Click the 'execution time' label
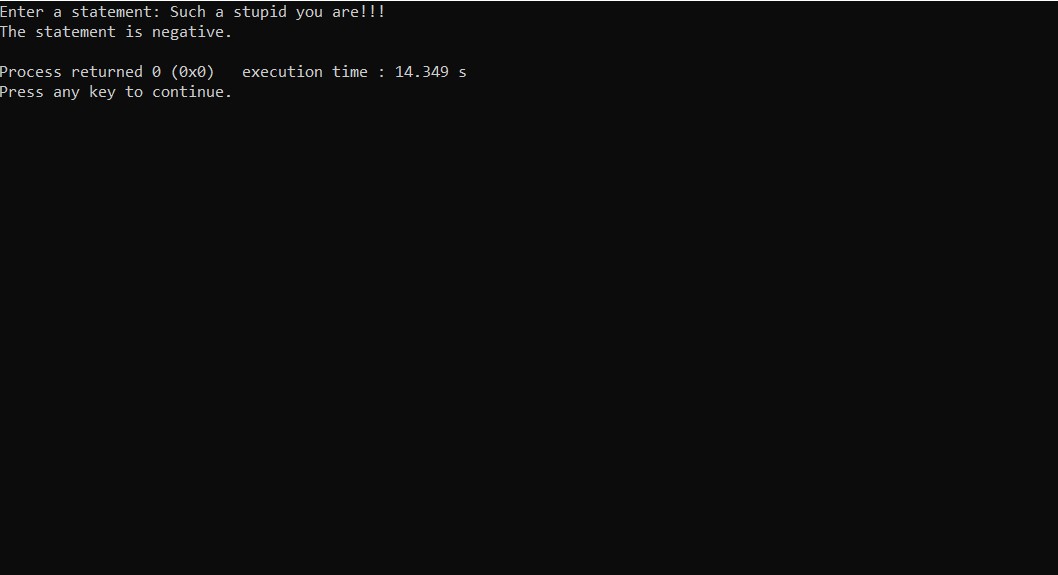The height and width of the screenshot is (575, 1058). 305,72
